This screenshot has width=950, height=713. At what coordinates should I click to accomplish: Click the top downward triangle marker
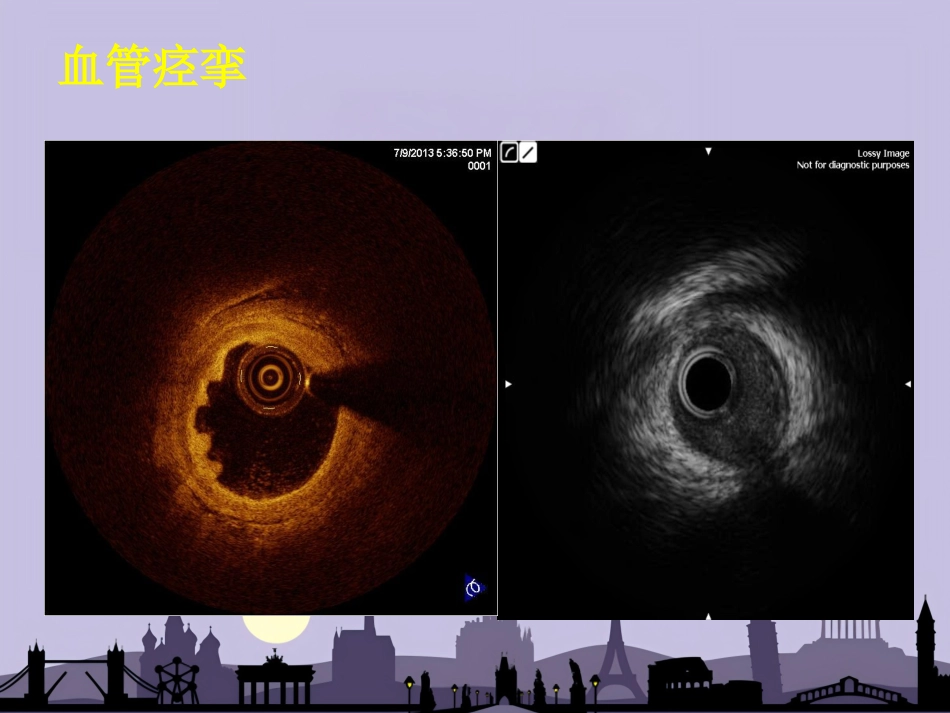708,151
